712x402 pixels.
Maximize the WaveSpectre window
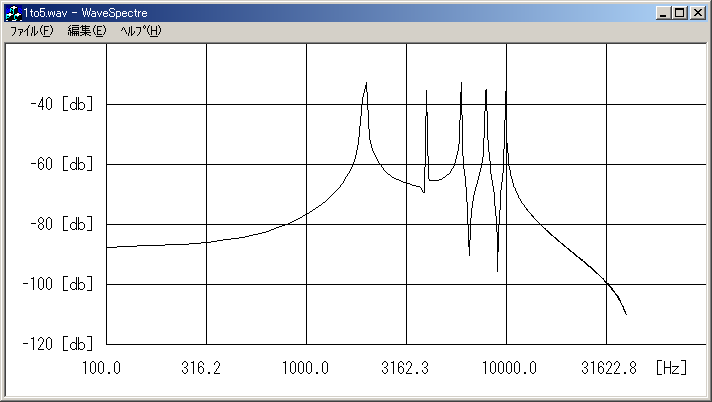click(x=680, y=13)
